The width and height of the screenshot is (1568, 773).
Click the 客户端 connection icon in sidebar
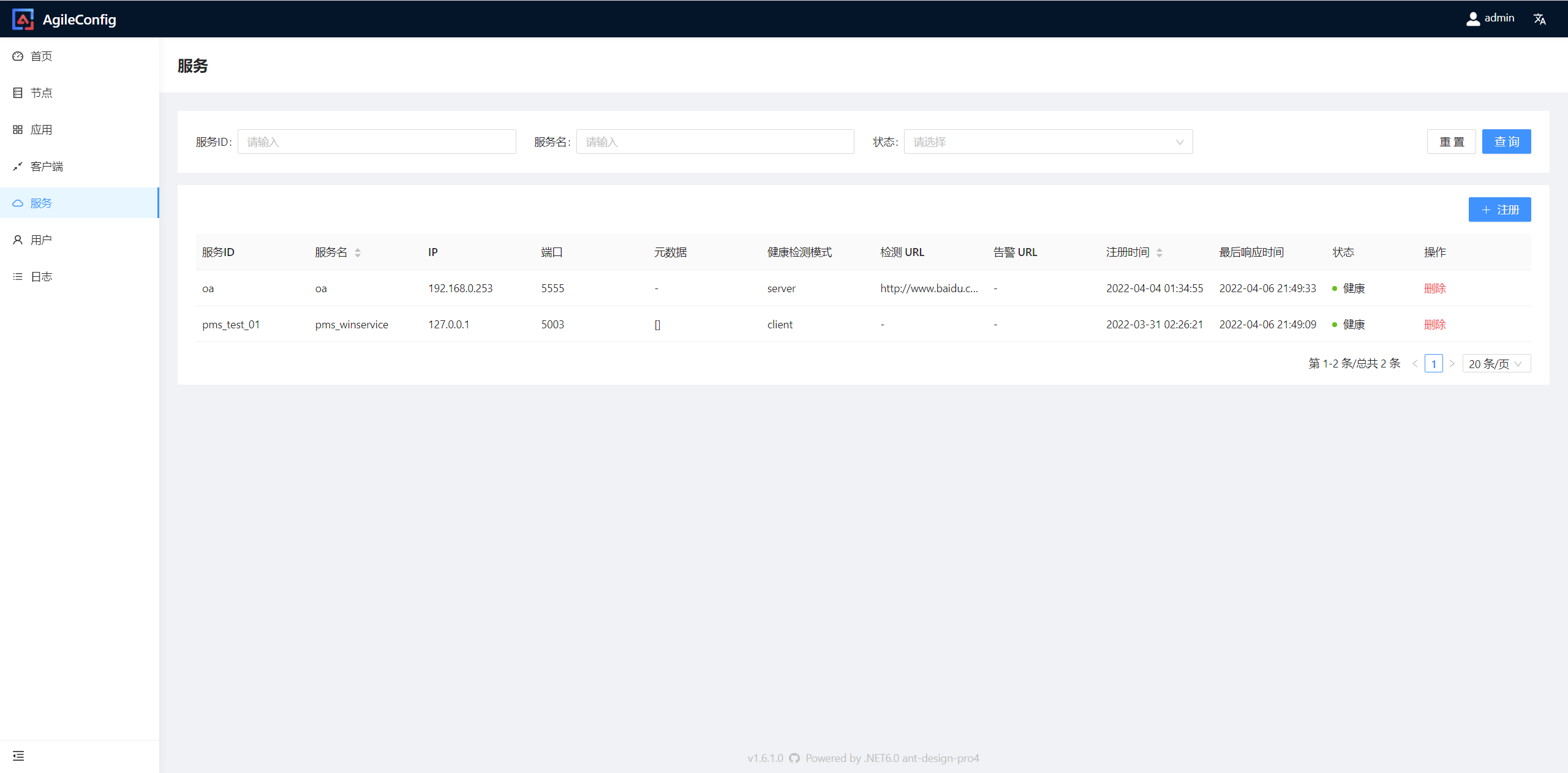point(18,167)
